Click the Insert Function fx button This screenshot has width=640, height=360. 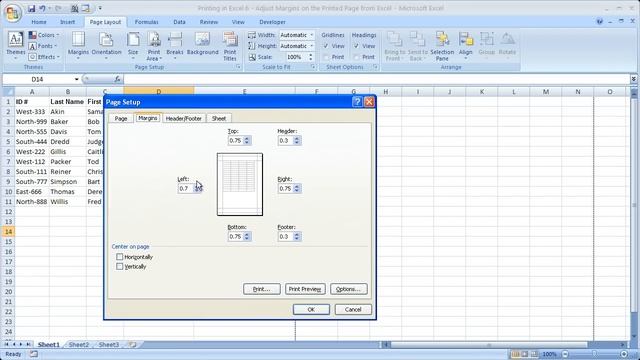coord(117,79)
